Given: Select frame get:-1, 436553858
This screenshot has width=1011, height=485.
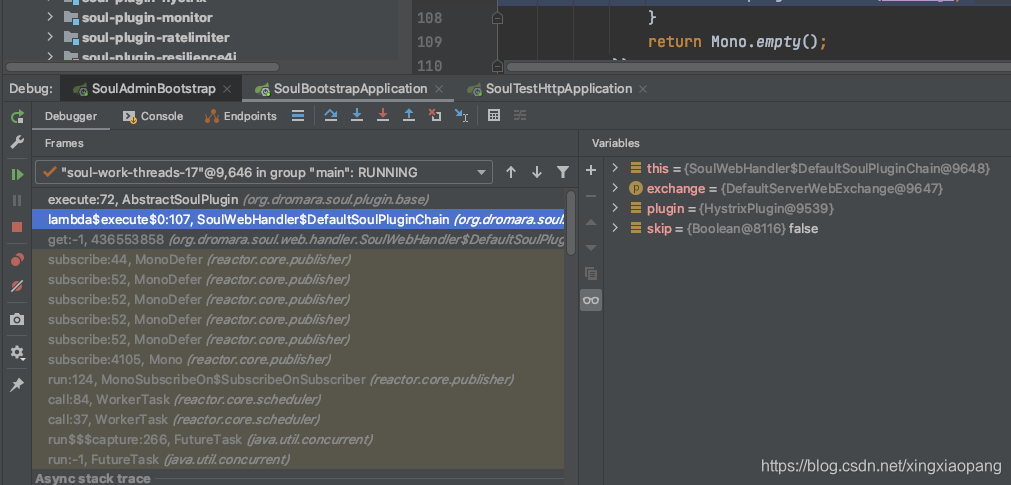Looking at the screenshot, I should [298, 239].
